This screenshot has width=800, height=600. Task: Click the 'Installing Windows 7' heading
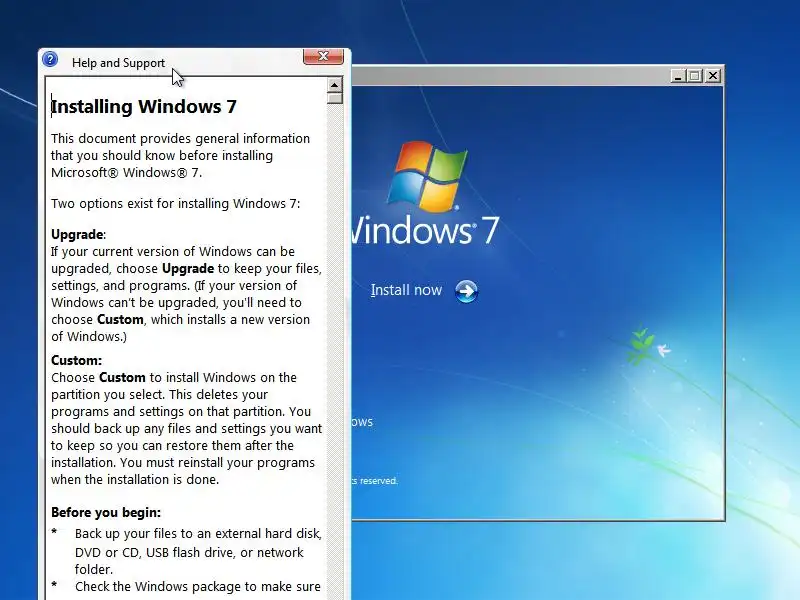[144, 107]
